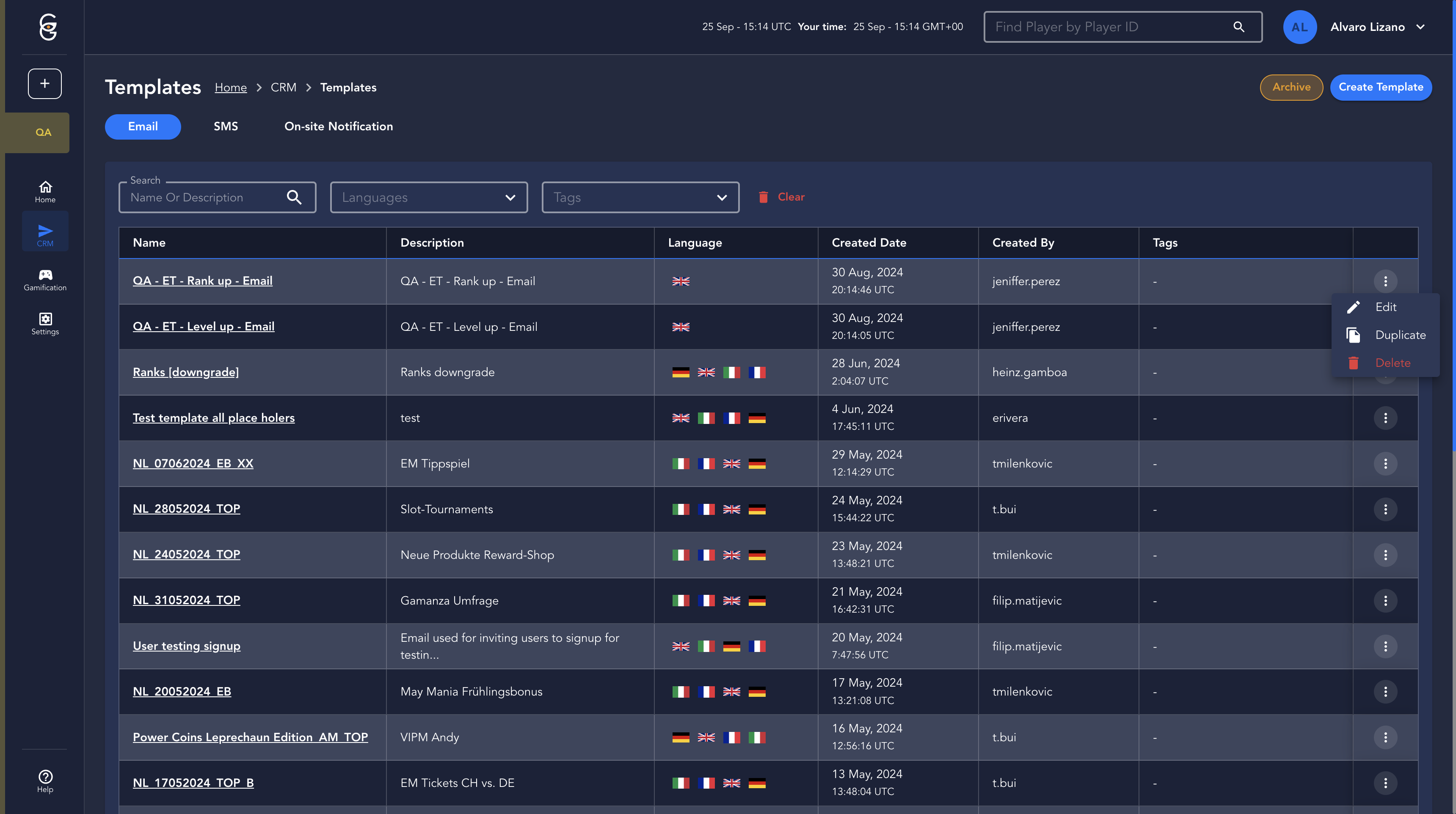This screenshot has height=814, width=1456.
Task: Click Create Template button
Action: 1380,88
